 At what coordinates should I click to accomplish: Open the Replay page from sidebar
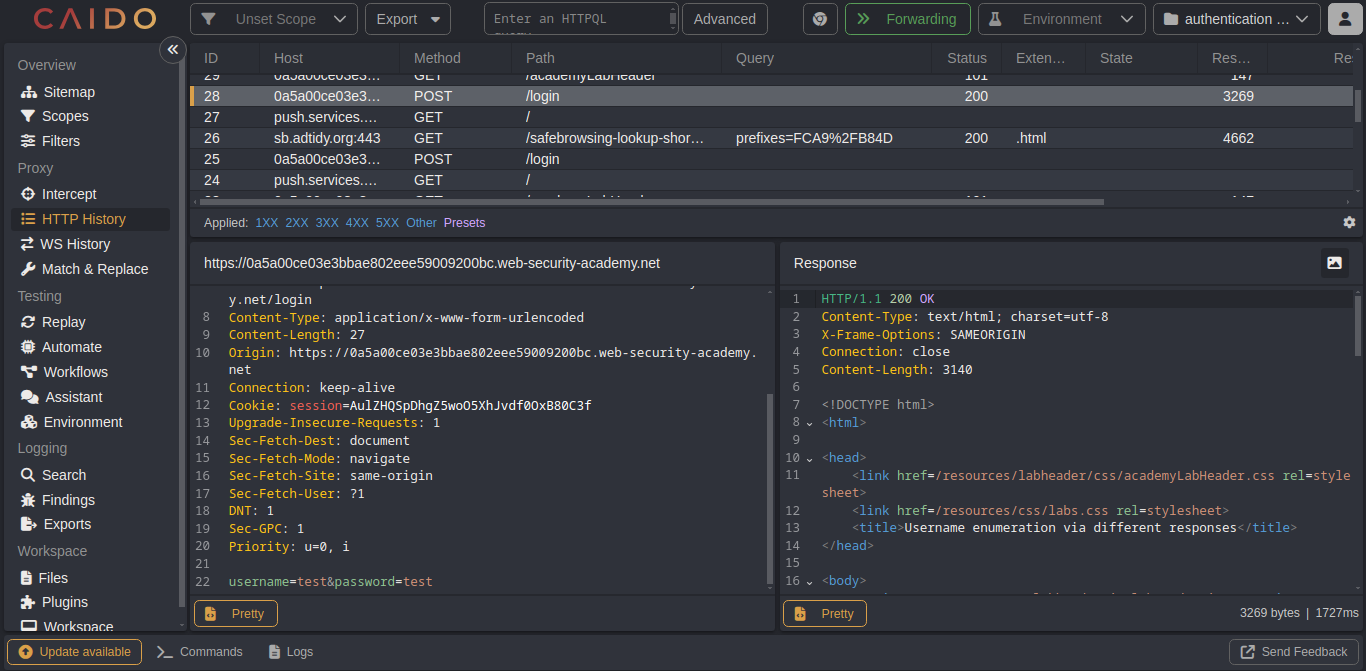tap(63, 322)
